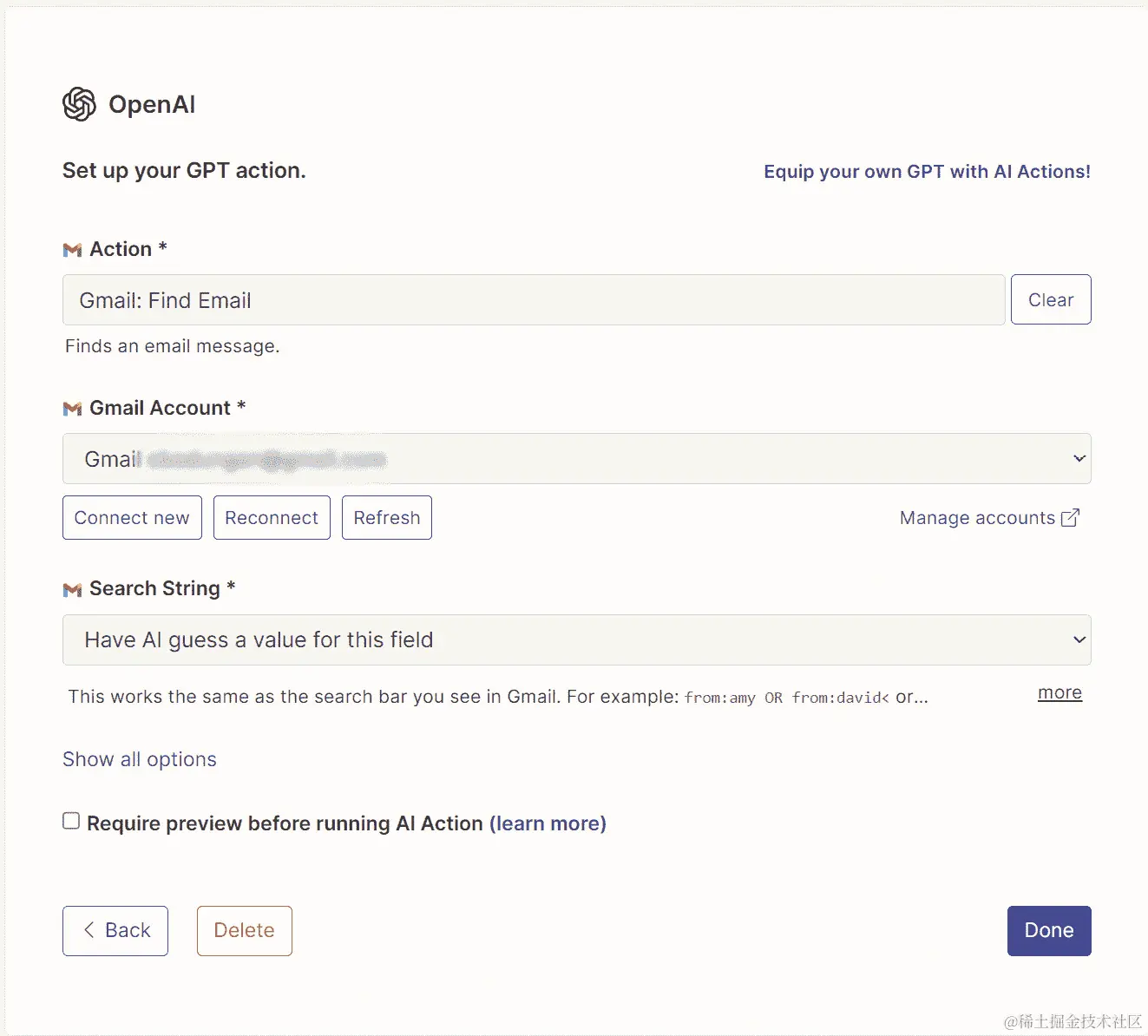Refresh the connected Gmail accounts
The height and width of the screenshot is (1036, 1148).
click(386, 517)
